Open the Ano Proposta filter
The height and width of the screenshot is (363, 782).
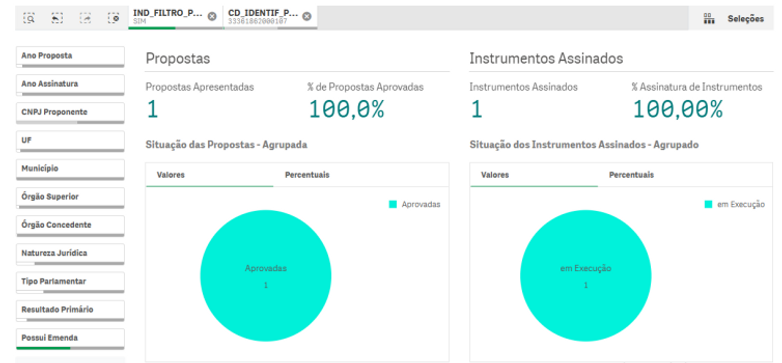tap(70, 57)
